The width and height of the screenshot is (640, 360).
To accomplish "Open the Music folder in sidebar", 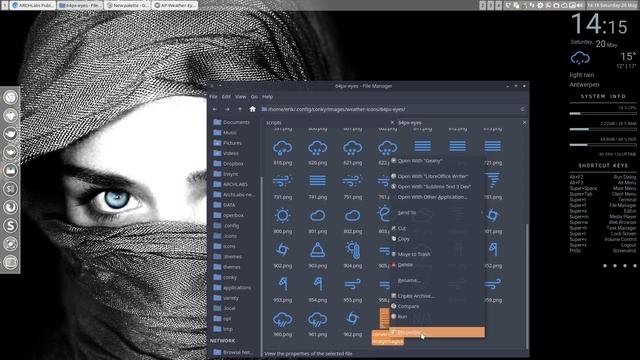I will [225, 133].
